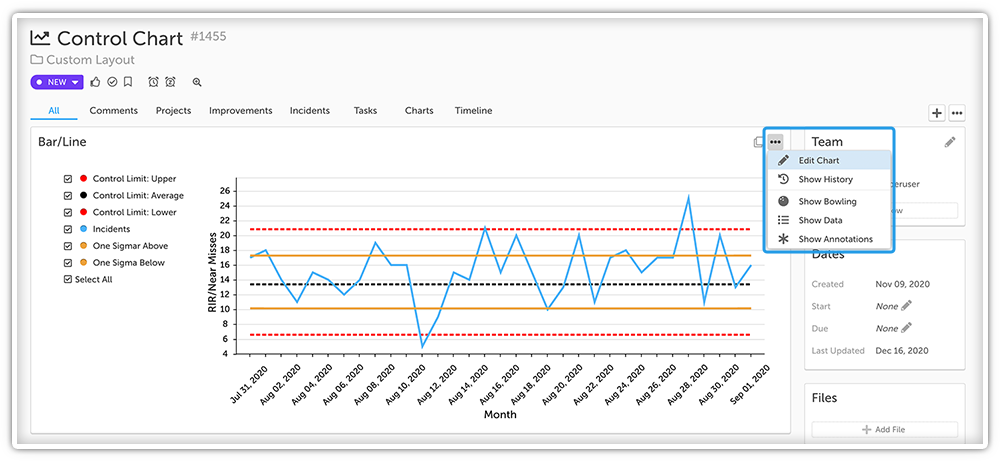Screen dimensions: 1000x463
Task: Choose Show Annotations from the menu
Action: click(x=829, y=240)
